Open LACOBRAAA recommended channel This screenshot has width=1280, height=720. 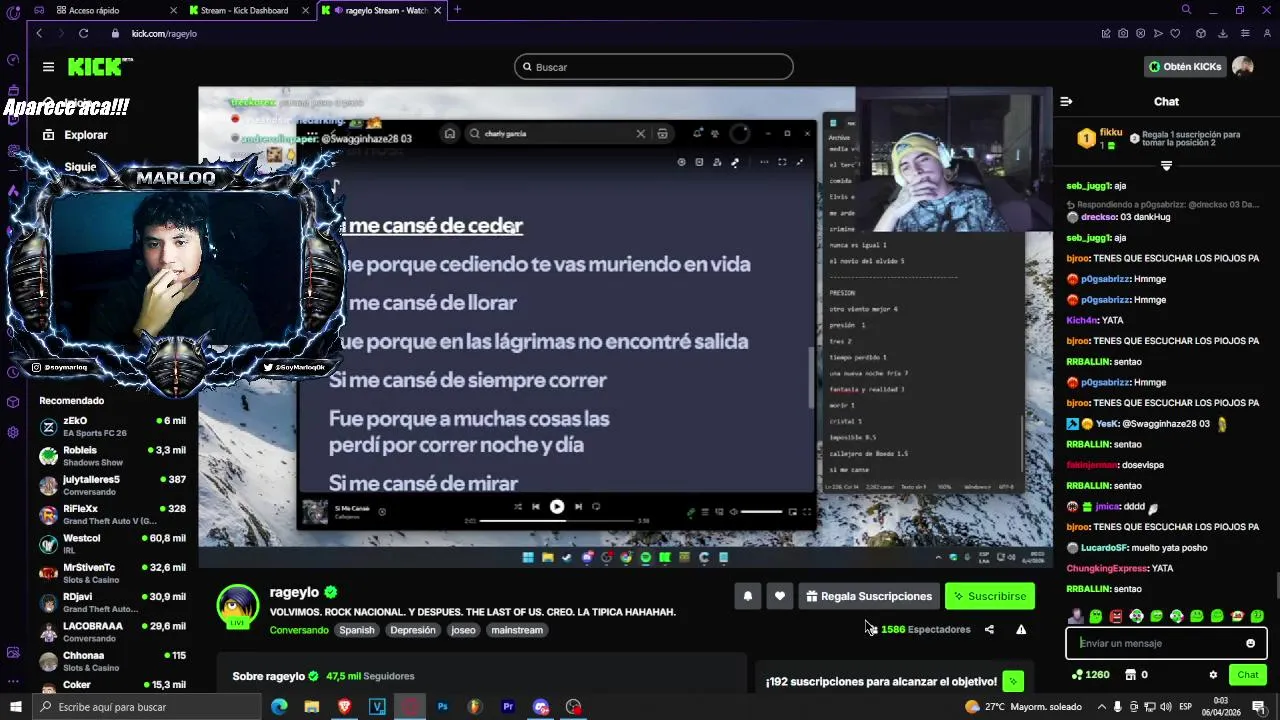[x=113, y=632]
